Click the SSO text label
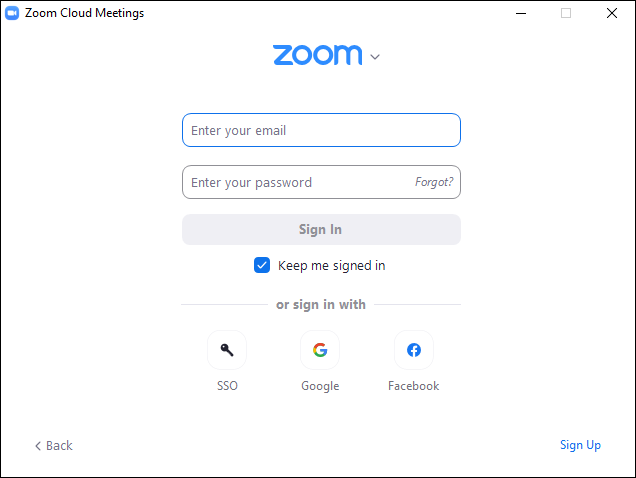The height and width of the screenshot is (478, 636). [x=227, y=385]
